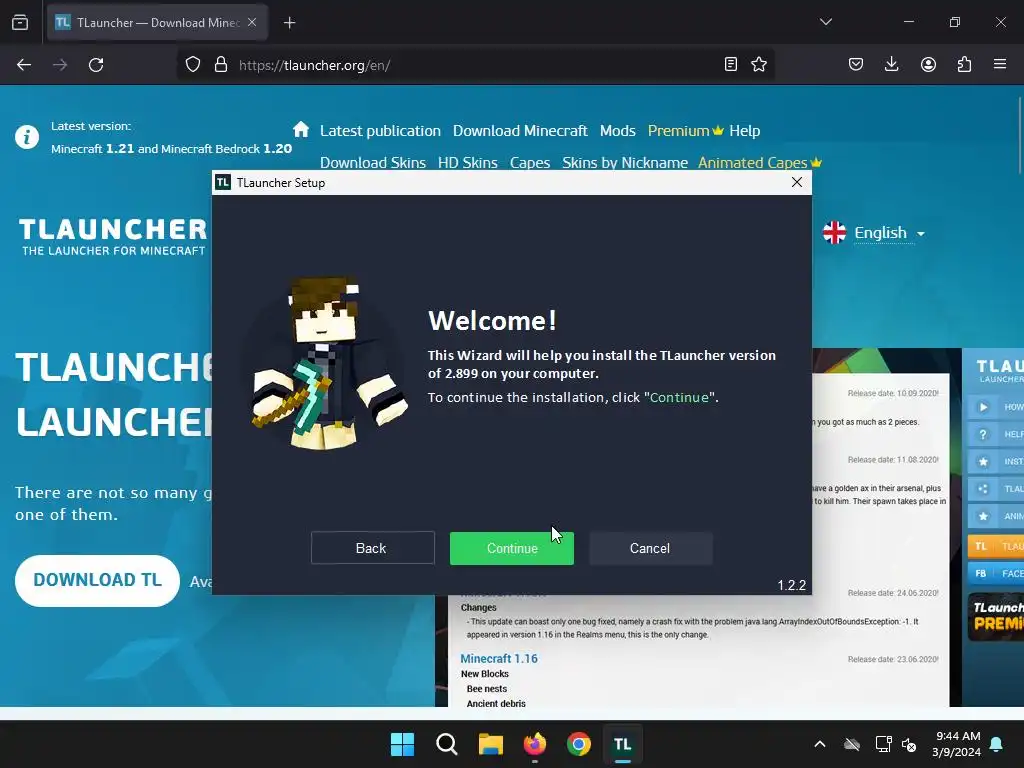Click the OneDrive cloud tray icon
This screenshot has width=1024, height=768.
tap(852, 744)
